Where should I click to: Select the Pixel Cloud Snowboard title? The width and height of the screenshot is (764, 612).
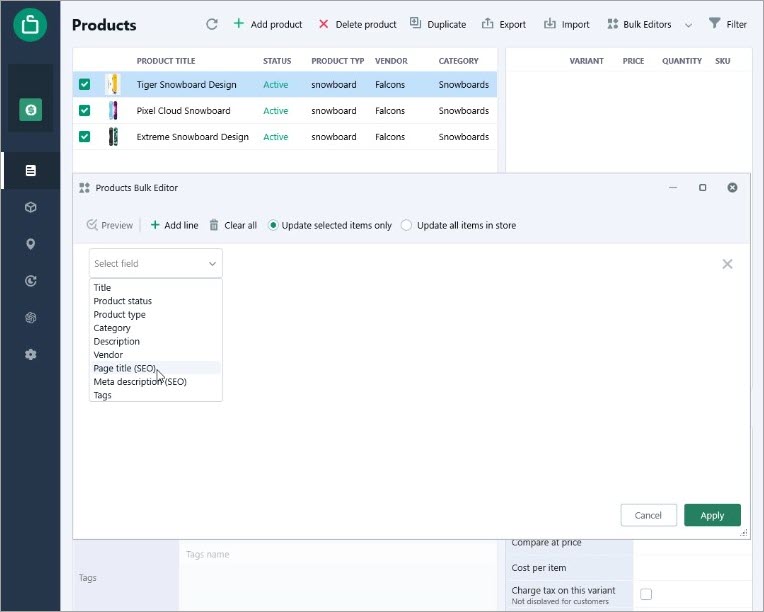(183, 111)
